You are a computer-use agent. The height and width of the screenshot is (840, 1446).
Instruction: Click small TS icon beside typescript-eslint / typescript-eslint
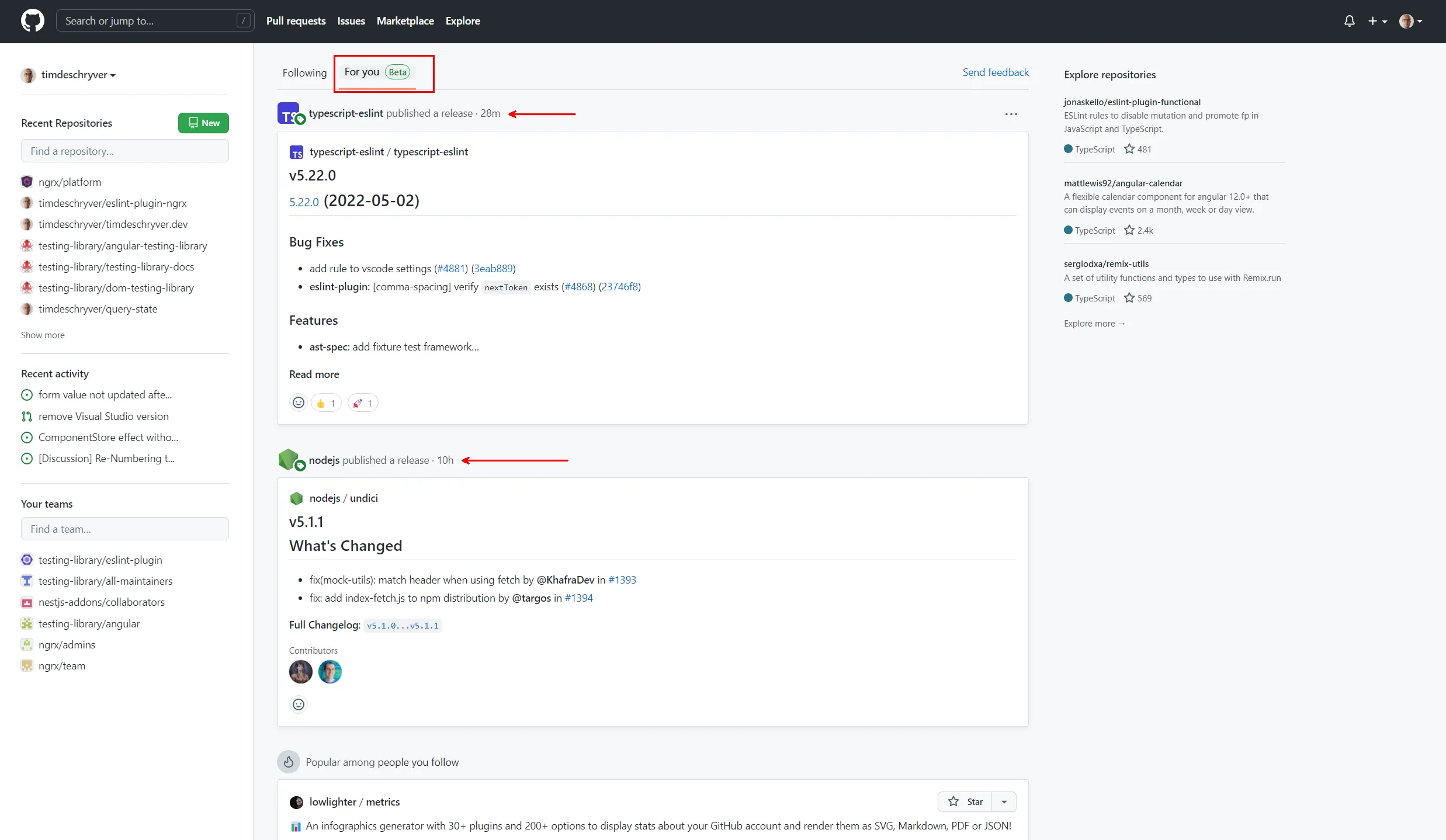click(296, 152)
